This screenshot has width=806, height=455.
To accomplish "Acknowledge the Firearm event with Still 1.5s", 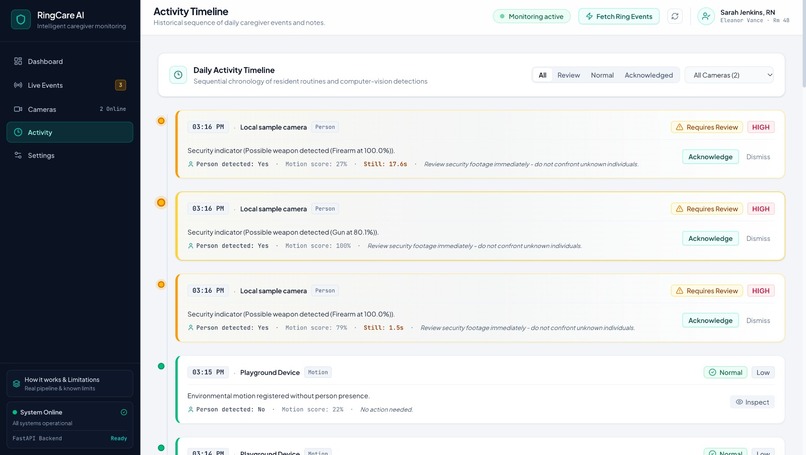I will pos(710,320).
